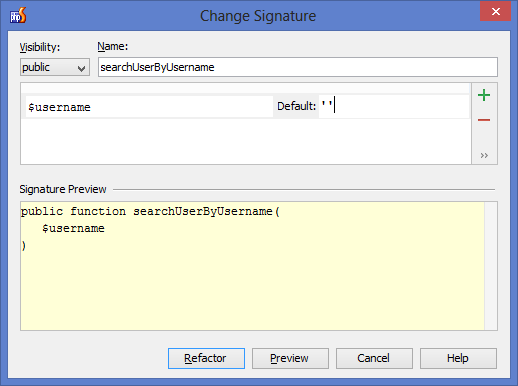518x386 pixels.
Task: Click into the Default value field
Action: click(x=394, y=106)
